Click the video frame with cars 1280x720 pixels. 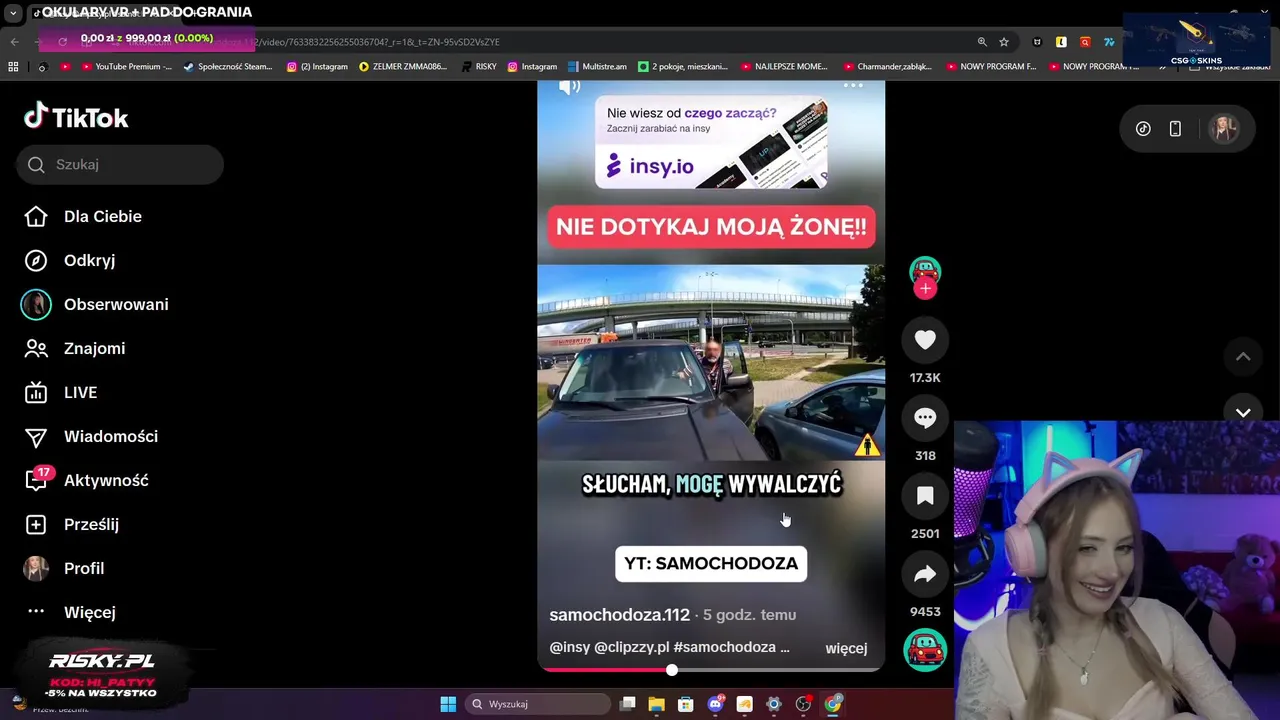pos(711,362)
